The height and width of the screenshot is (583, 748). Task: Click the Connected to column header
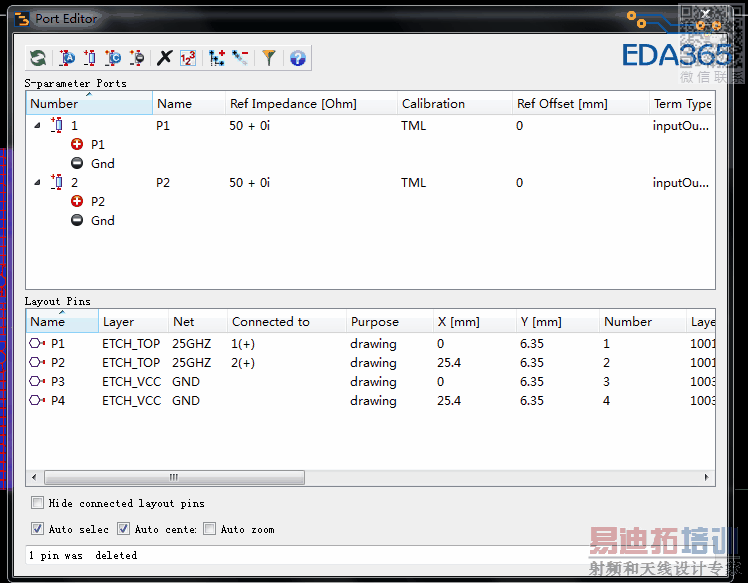click(x=287, y=322)
